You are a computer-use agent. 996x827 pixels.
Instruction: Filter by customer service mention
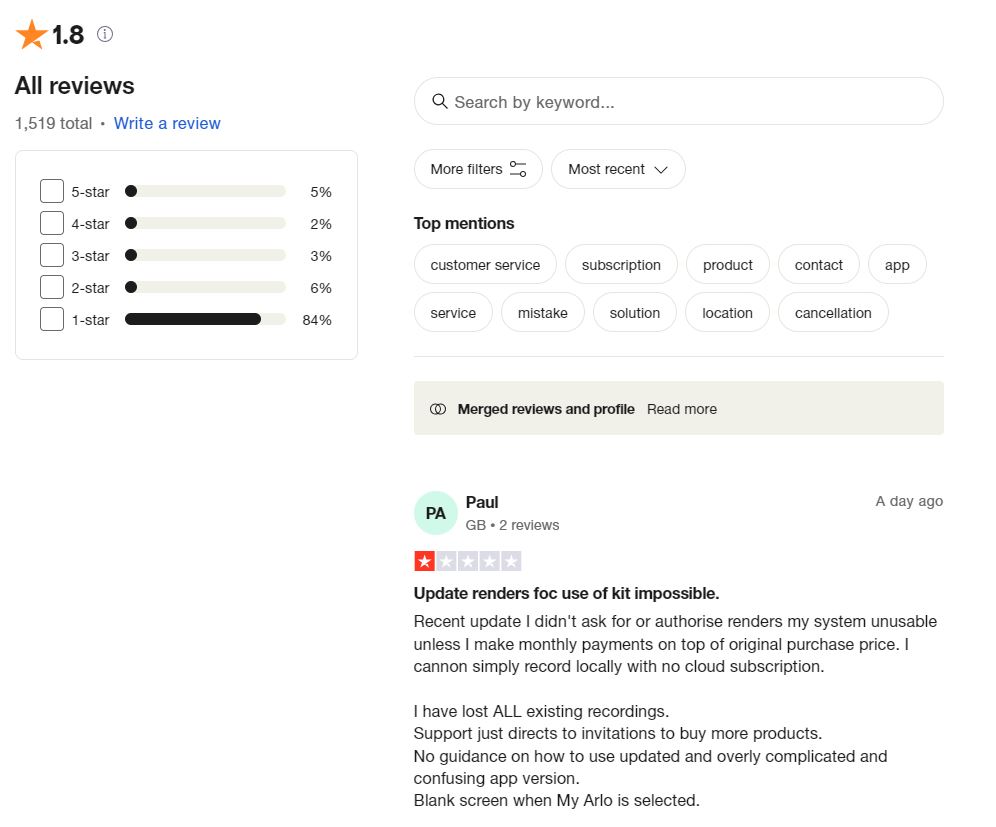point(485,264)
